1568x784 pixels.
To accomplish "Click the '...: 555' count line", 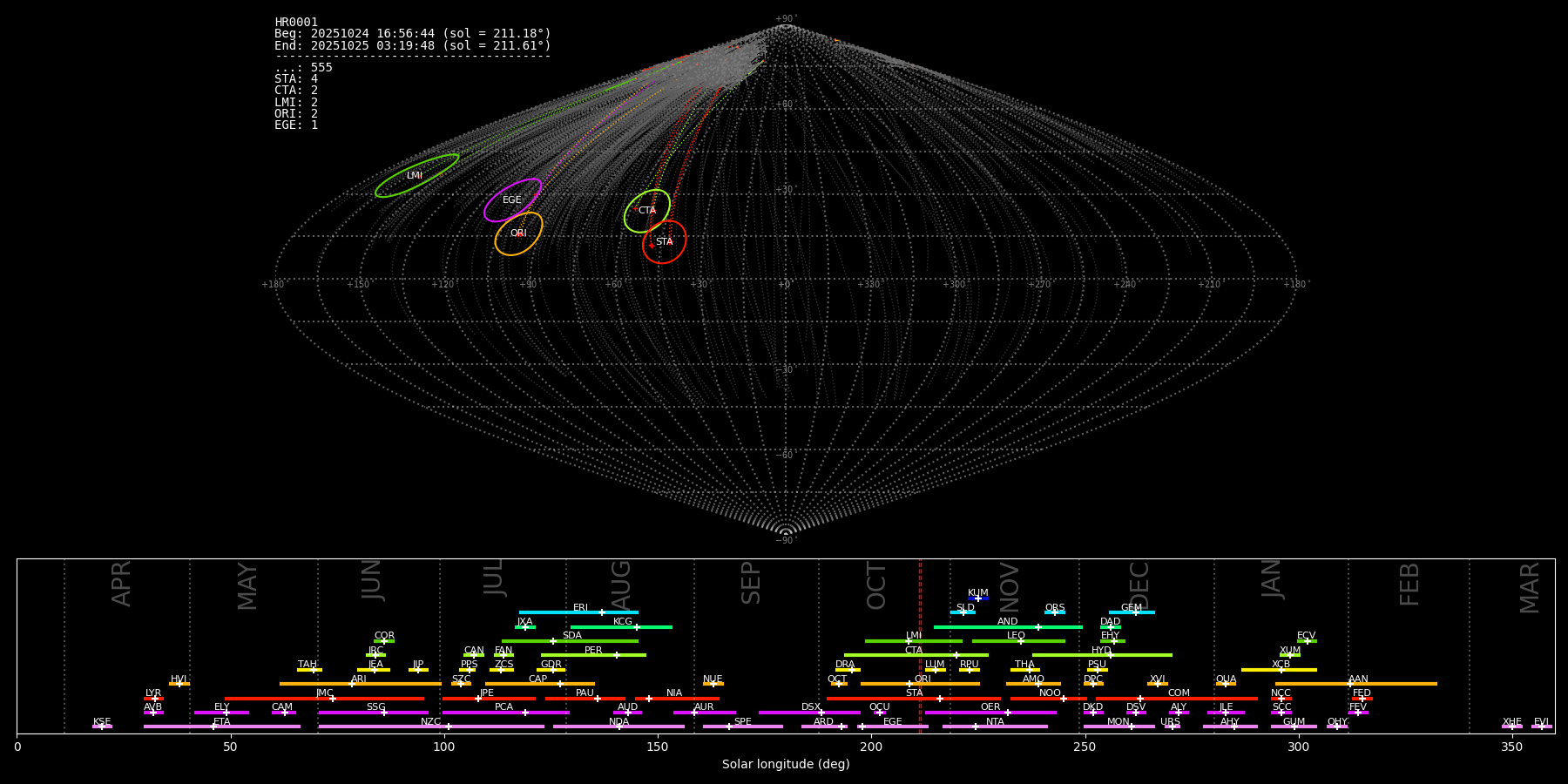I will pos(303,68).
